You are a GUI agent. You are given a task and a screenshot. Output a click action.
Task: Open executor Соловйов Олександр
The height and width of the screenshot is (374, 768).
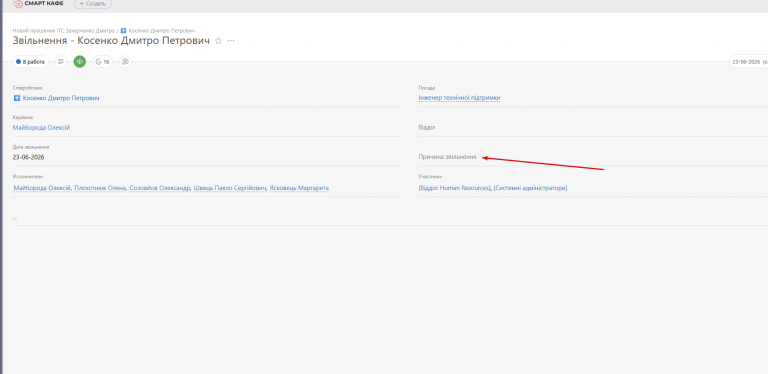(160, 188)
